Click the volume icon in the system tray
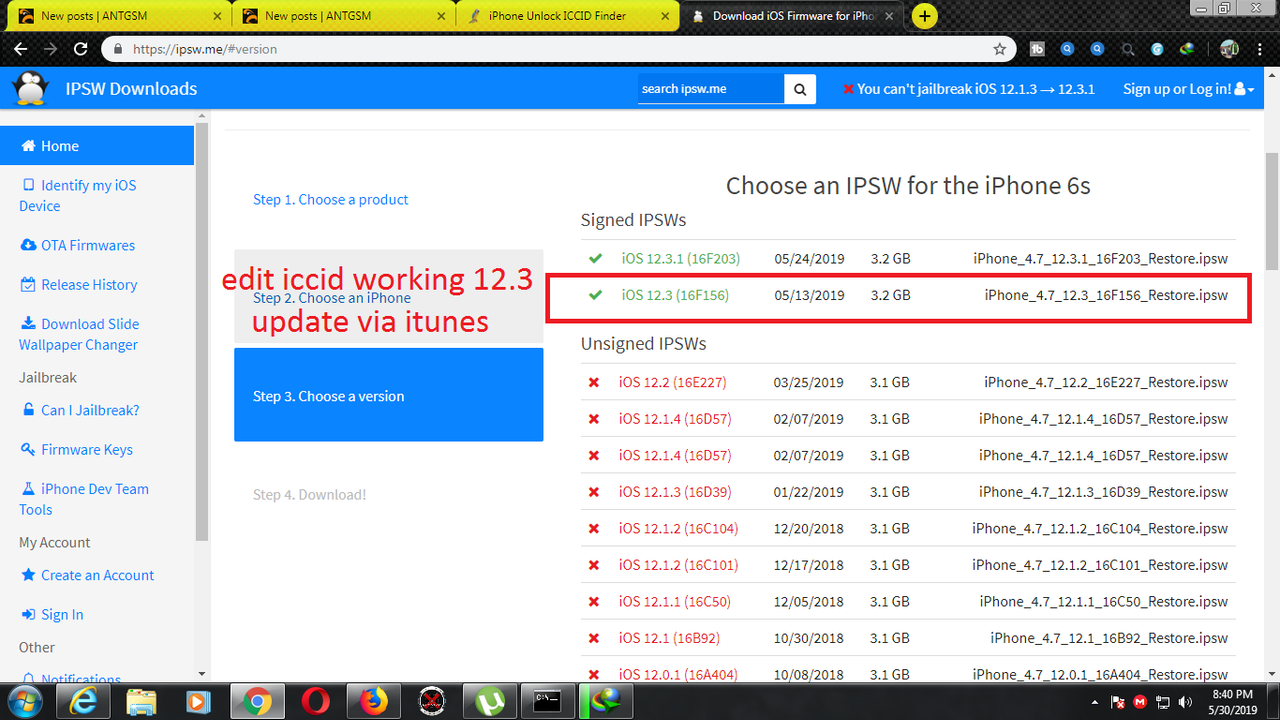This screenshot has width=1280, height=720. pos(1186,702)
